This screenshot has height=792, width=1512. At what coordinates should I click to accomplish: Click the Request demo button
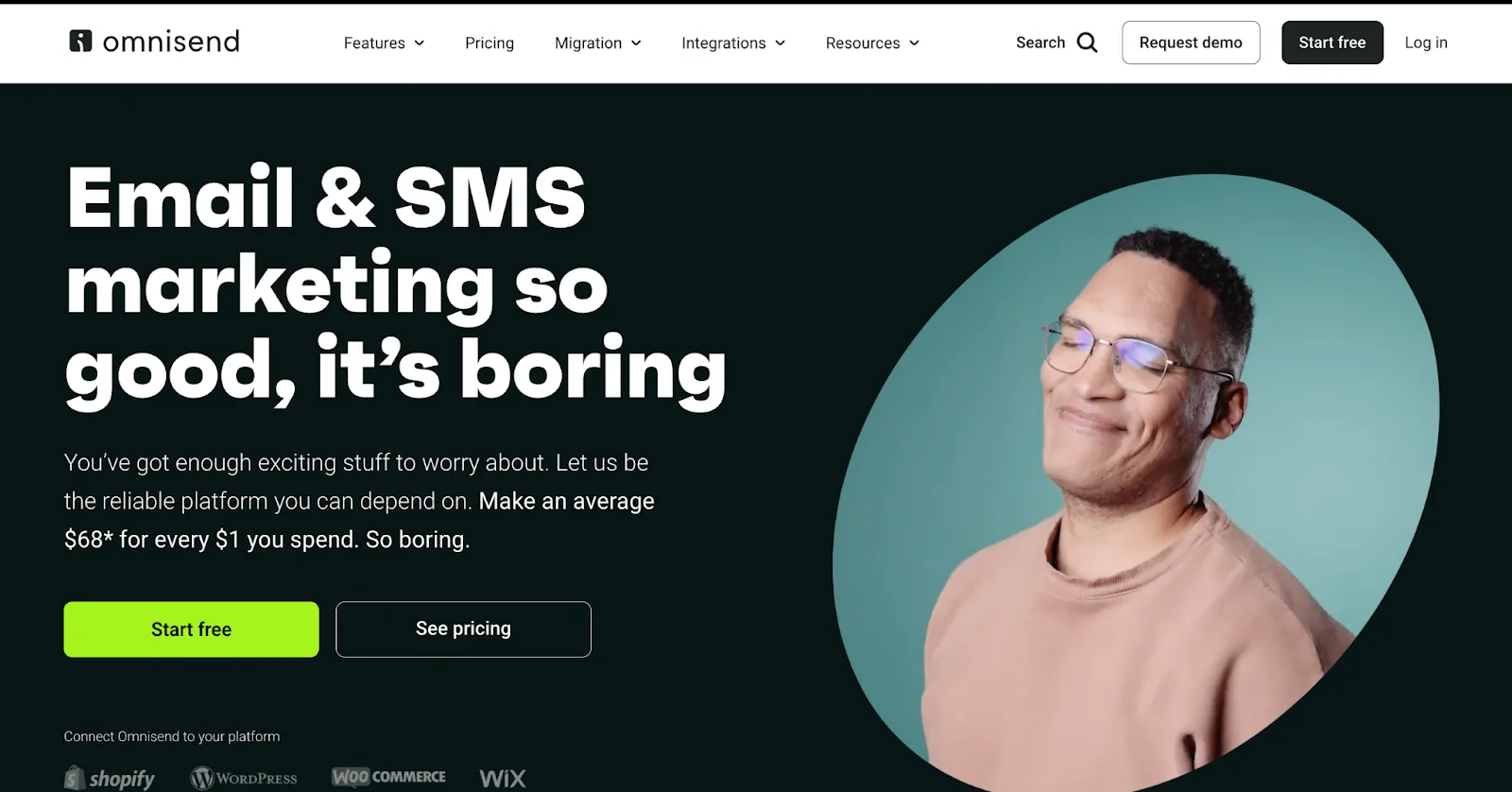1191,43
